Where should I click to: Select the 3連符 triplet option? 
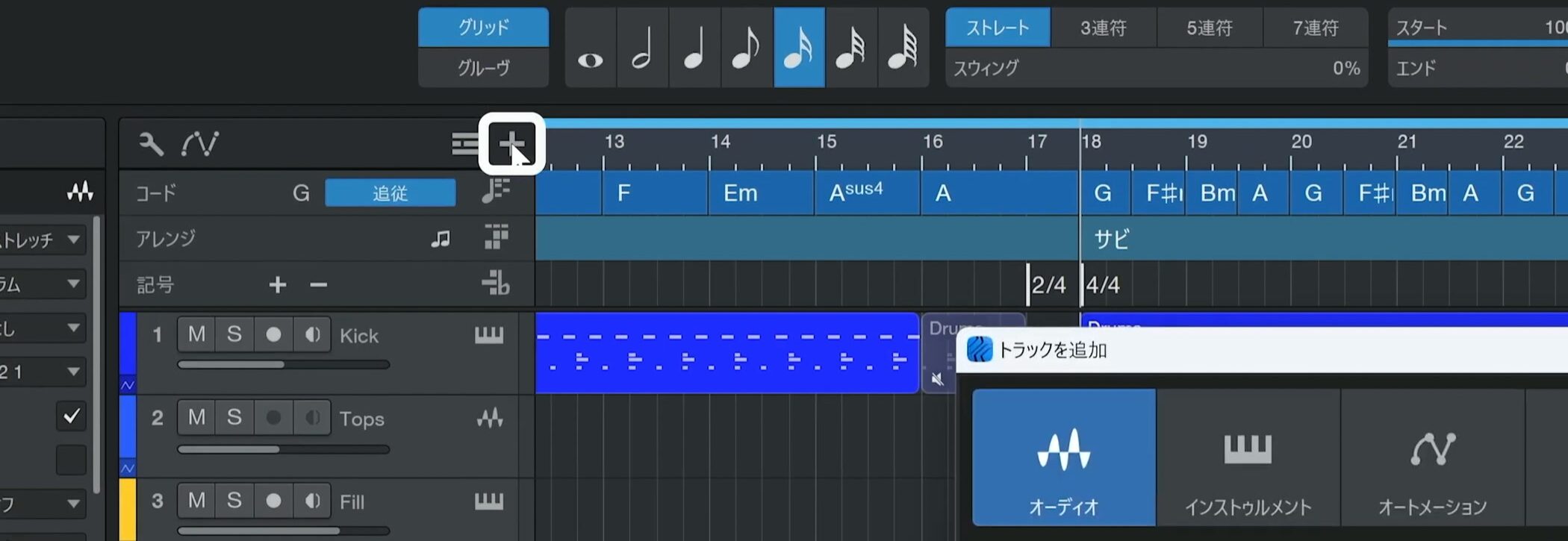(x=1103, y=28)
